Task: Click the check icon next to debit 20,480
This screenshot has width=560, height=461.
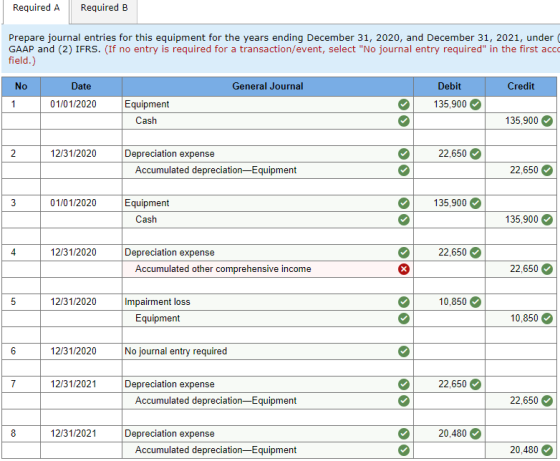Action: click(475, 434)
